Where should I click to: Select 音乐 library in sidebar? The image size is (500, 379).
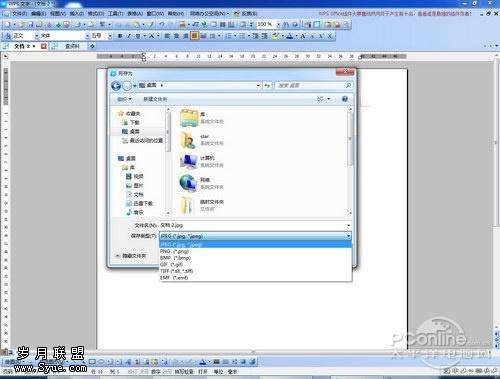click(135, 212)
